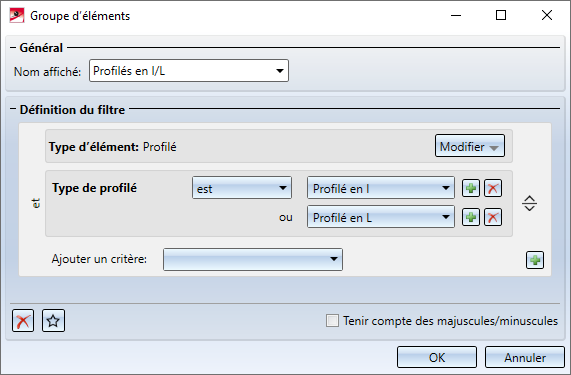Click green plus to add new criterion
This screenshot has width=571, height=375.
[535, 260]
